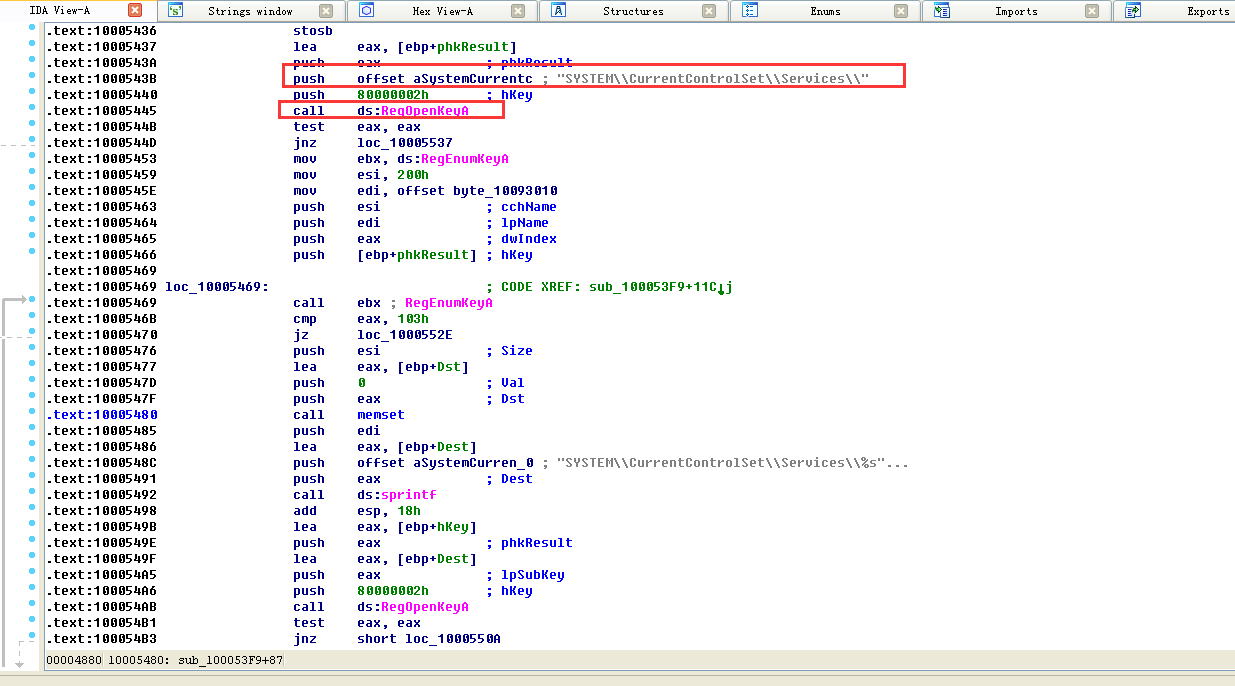The height and width of the screenshot is (686, 1235).
Task: Select the loc_10005469 label
Action: (x=217, y=287)
